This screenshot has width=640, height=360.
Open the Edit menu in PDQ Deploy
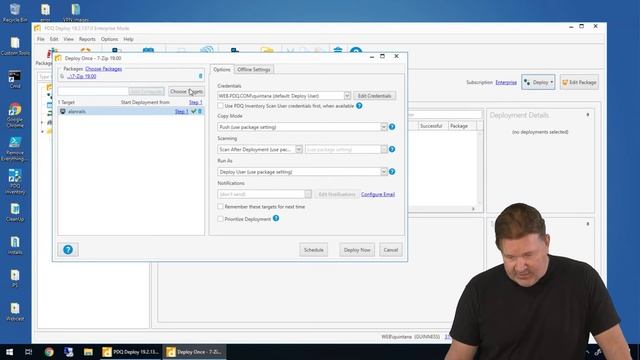click(x=54, y=39)
